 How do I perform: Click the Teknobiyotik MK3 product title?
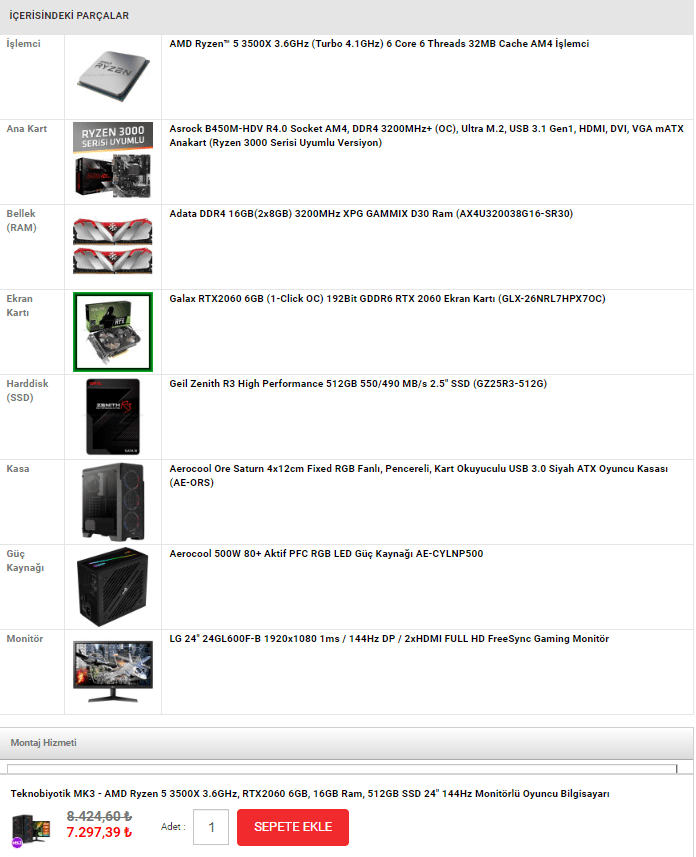click(310, 794)
